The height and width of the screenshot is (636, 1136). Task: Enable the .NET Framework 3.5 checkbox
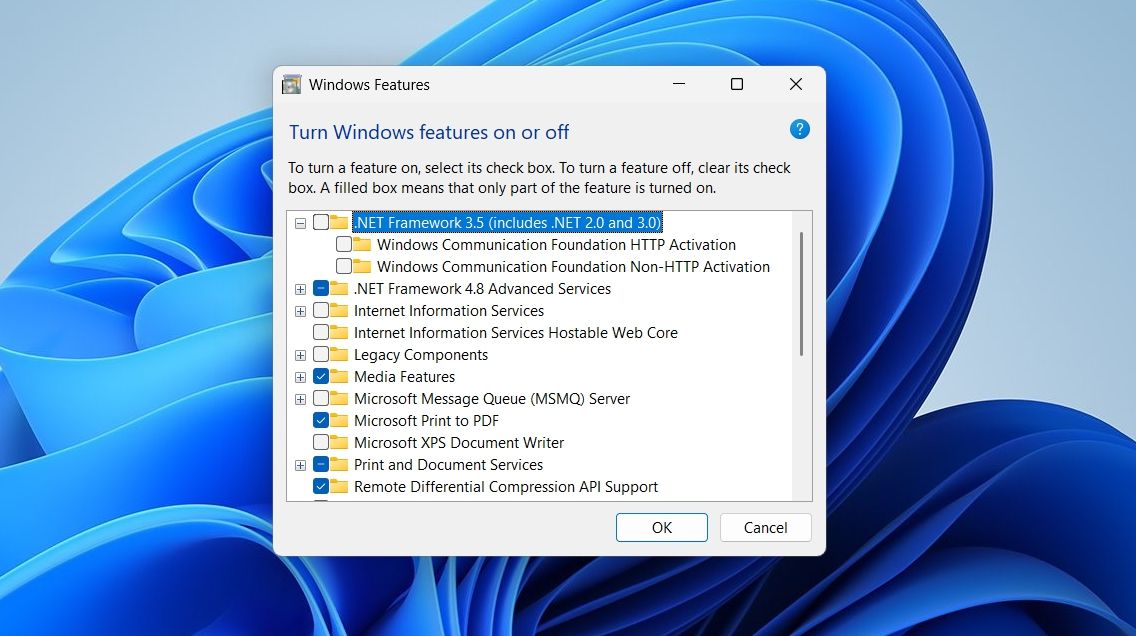321,222
